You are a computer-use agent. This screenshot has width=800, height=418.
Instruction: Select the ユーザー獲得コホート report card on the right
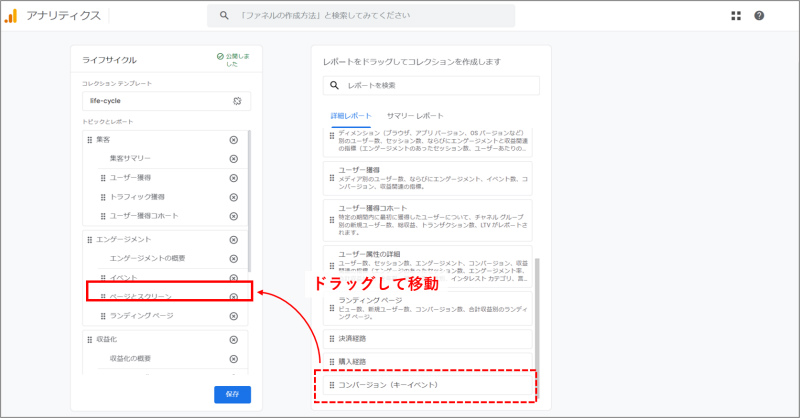(x=428, y=220)
